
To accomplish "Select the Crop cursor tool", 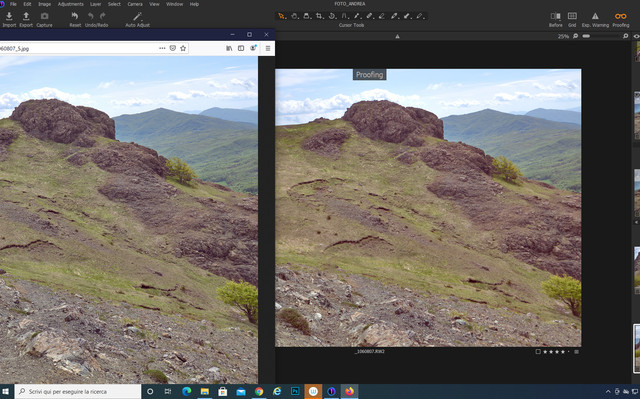I will pyautogui.click(x=320, y=16).
